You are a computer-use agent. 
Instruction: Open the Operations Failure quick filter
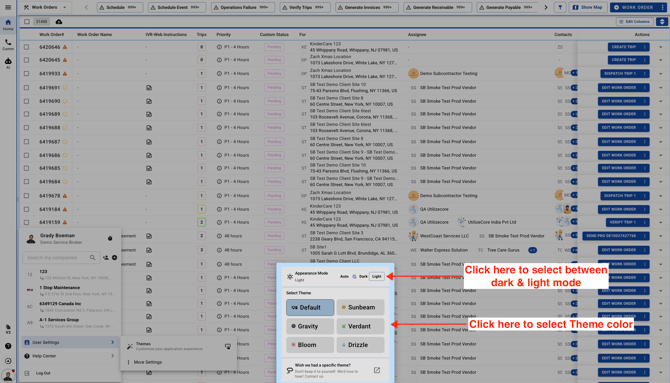pos(243,7)
